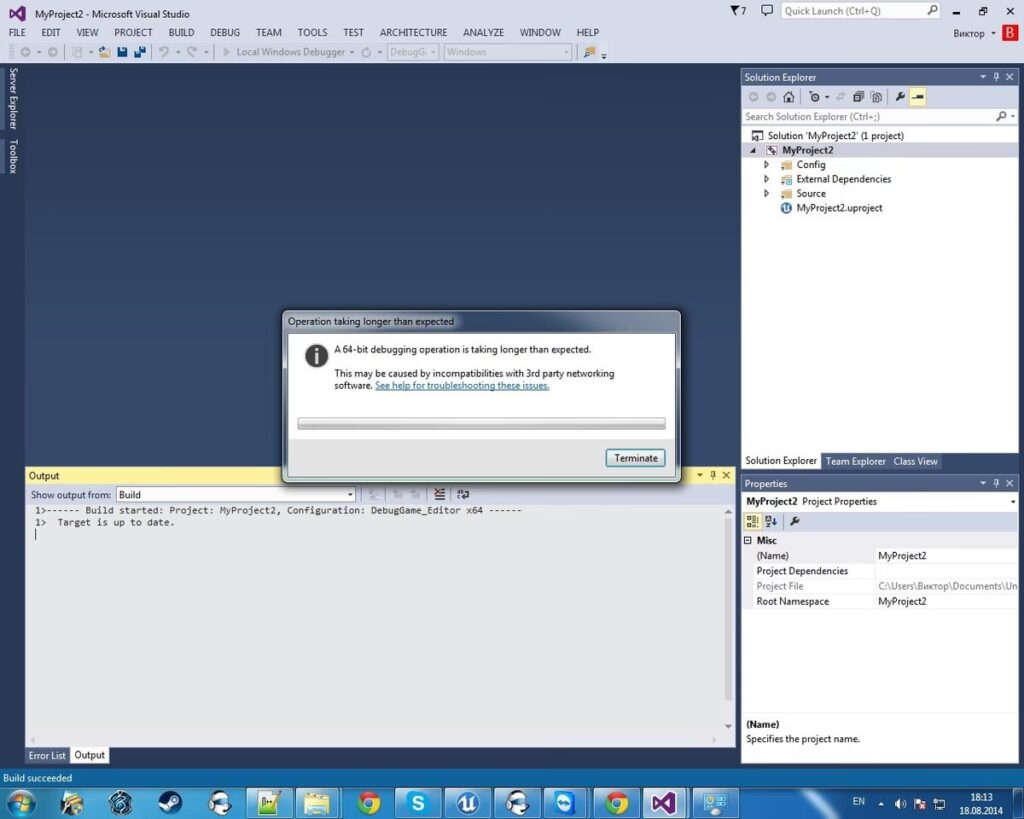The image size is (1024, 819).
Task: Click the Properties wrench in Solution Explorer toolbar
Action: (x=900, y=97)
